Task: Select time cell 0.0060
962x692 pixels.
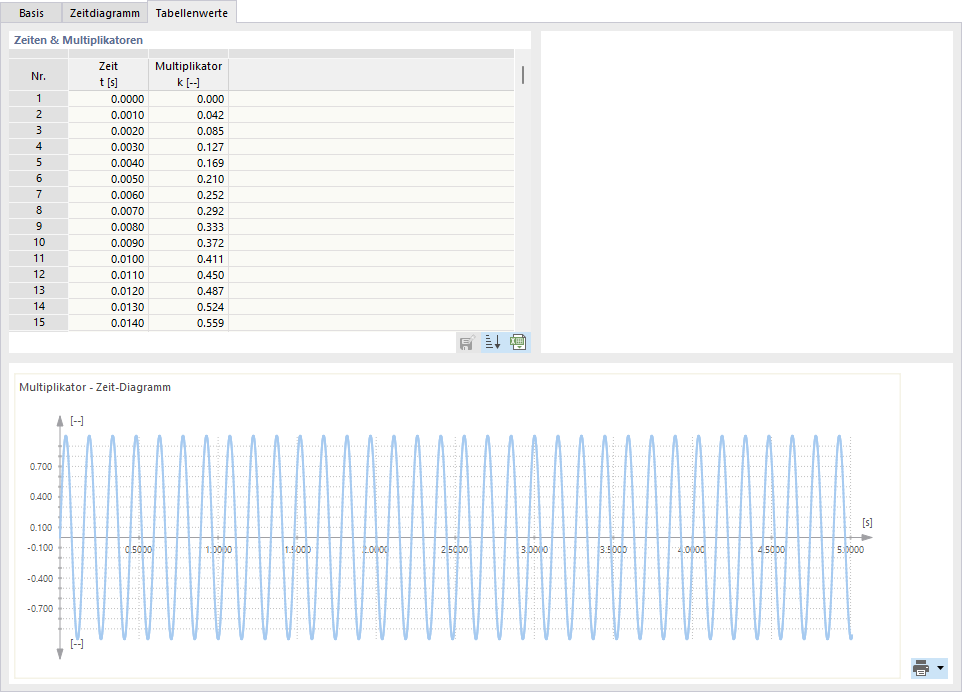Action: 109,194
